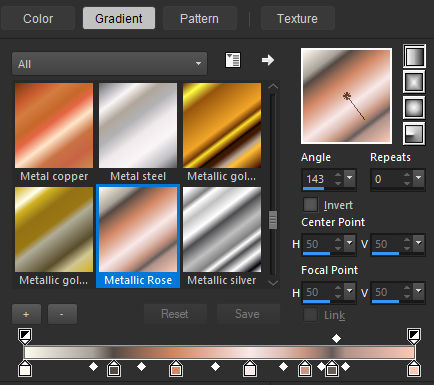
Task: Choose the Metallic Rose gradient thumbnail
Action: click(138, 229)
